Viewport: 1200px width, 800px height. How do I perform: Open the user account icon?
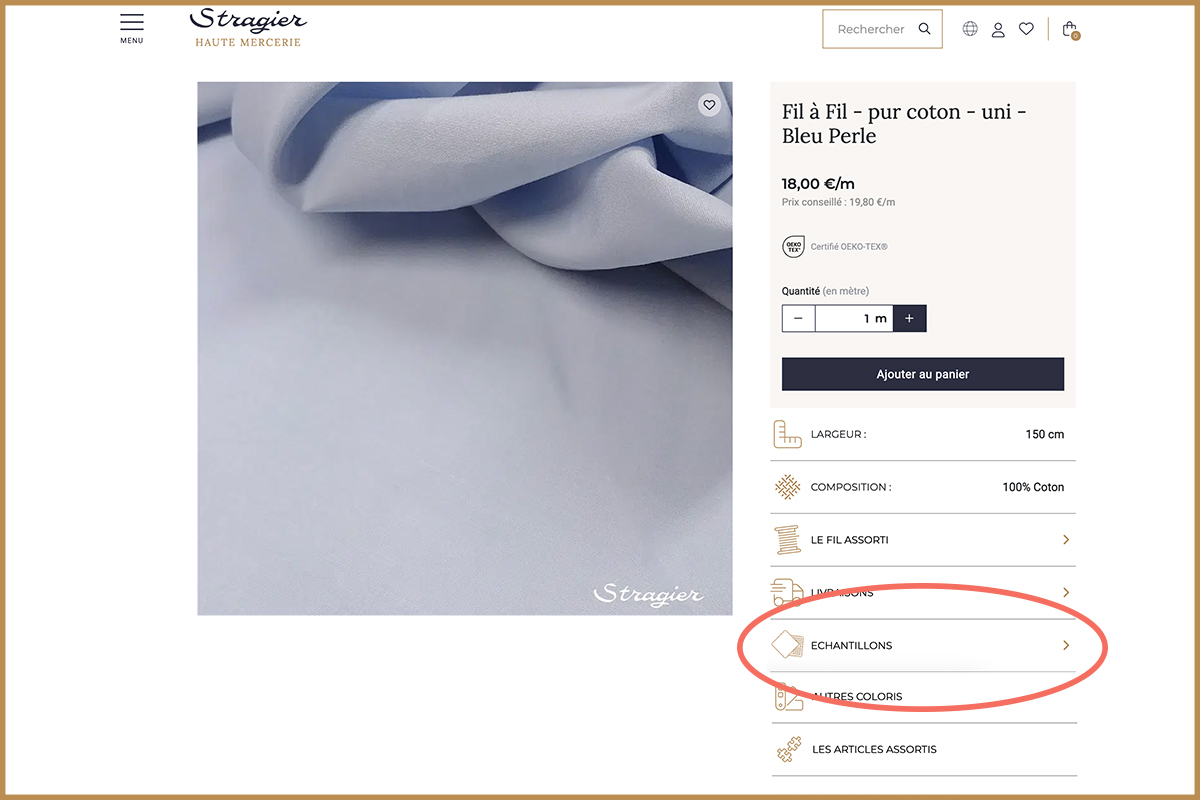998,29
